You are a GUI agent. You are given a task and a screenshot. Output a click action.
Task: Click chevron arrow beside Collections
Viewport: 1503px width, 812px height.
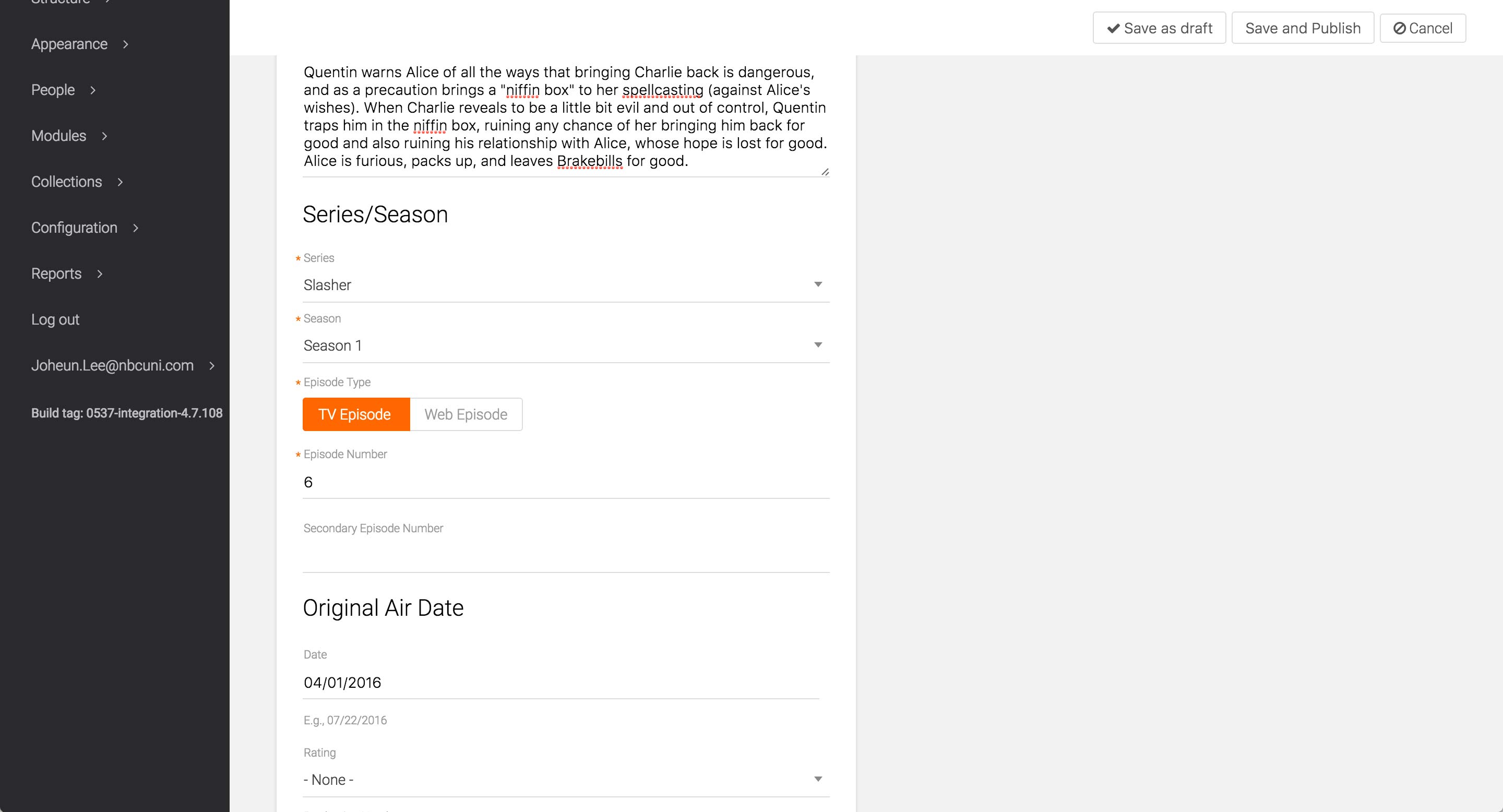[120, 182]
